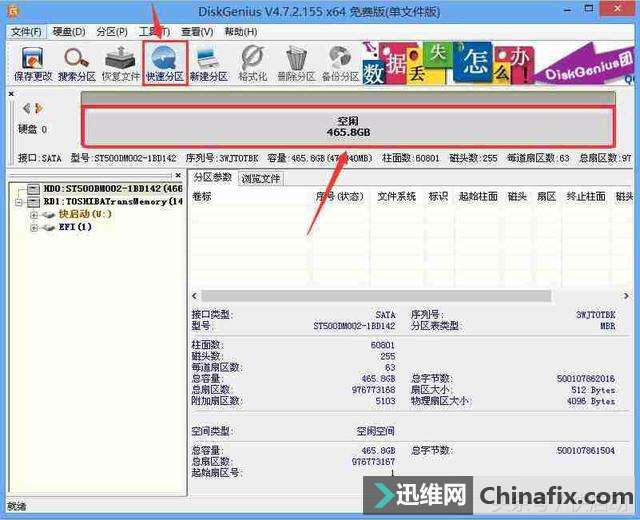Expand the EFI(1) partition node
This screenshot has height=520, width=640.
coord(35,227)
